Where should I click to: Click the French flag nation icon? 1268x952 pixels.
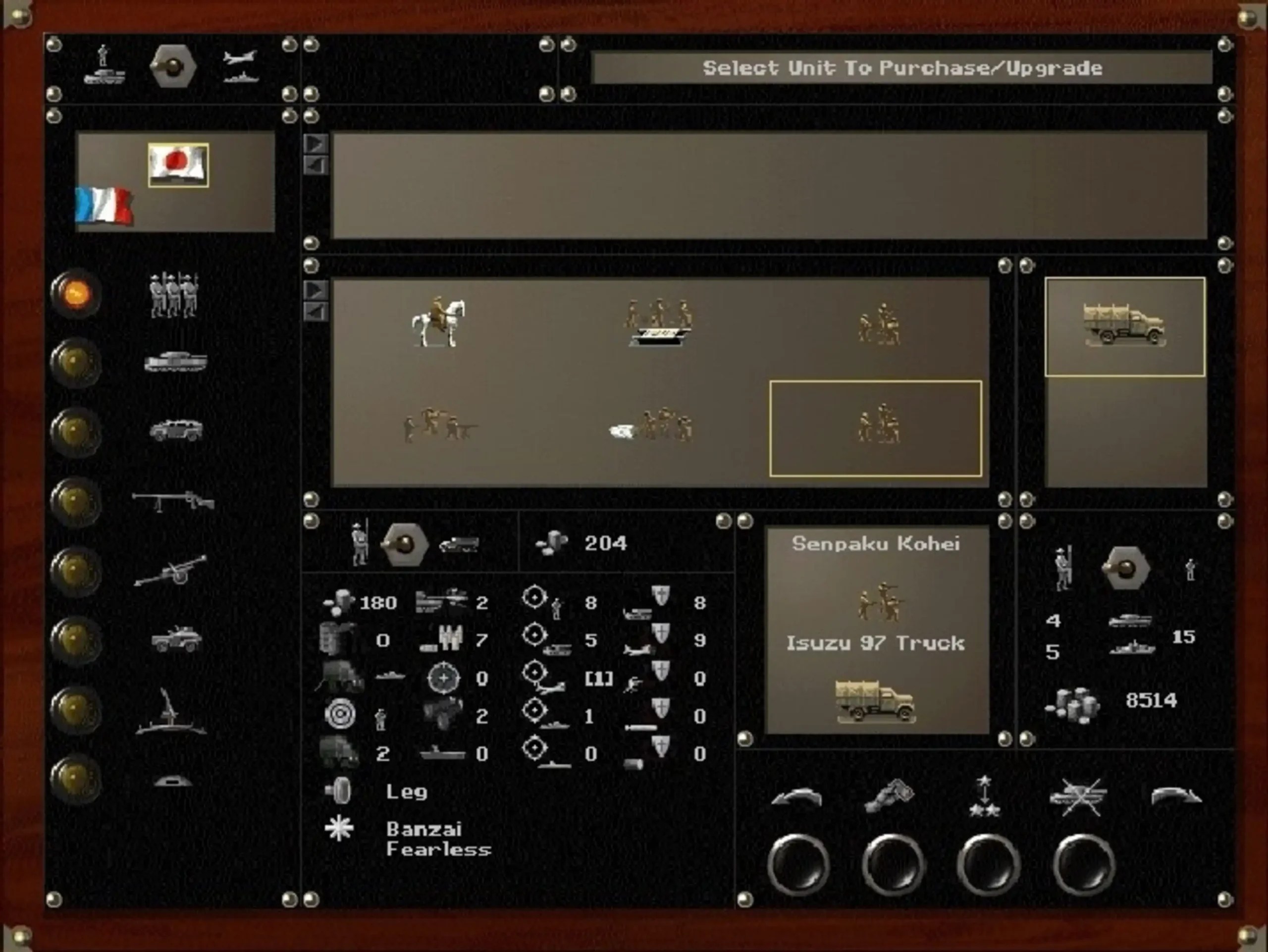click(104, 205)
